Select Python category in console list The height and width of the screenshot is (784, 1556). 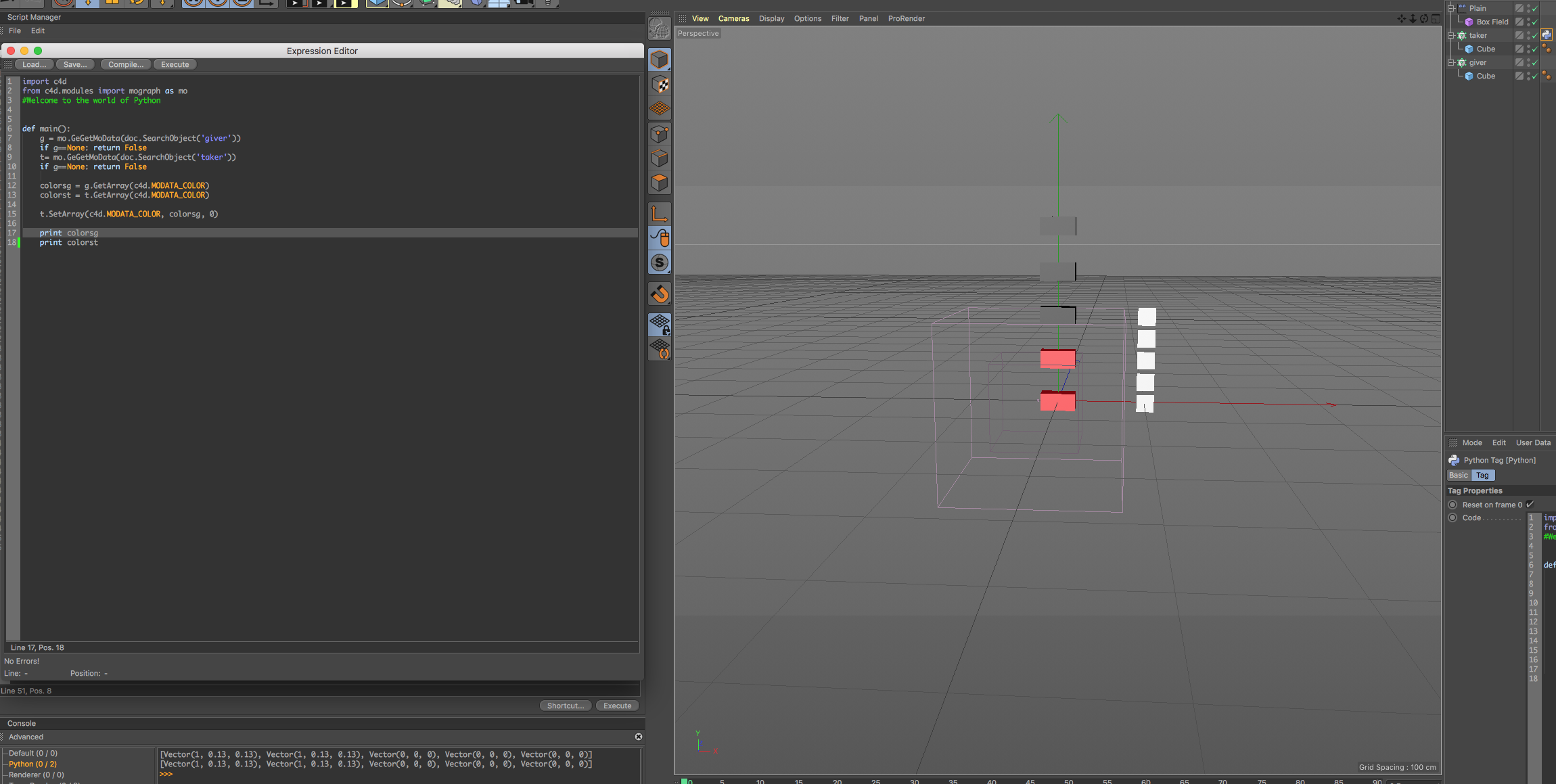point(32,764)
